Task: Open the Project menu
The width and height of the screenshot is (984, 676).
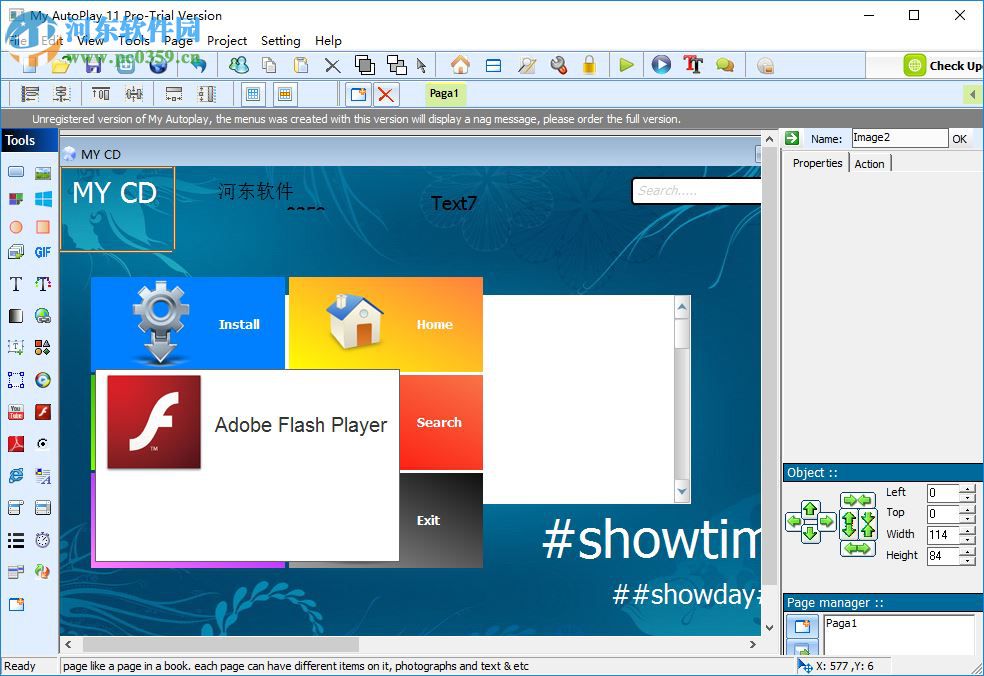Action: (227, 41)
